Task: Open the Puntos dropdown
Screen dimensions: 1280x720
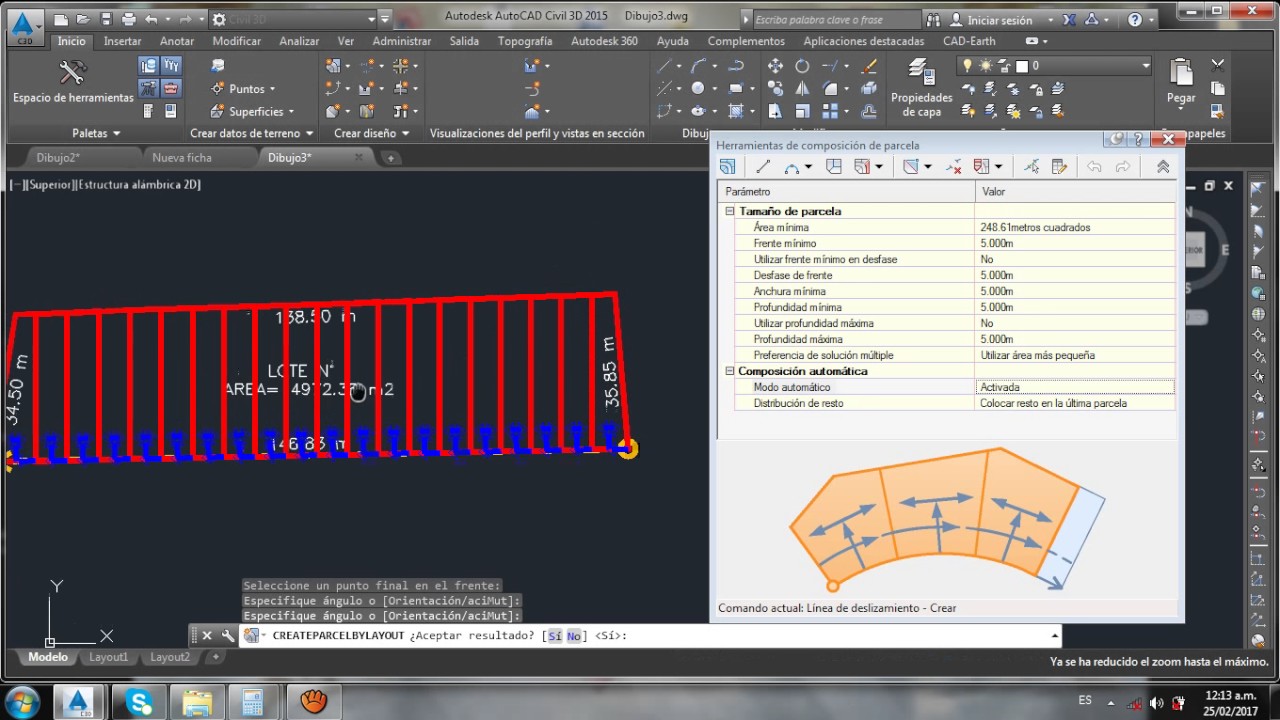Action: point(244,89)
